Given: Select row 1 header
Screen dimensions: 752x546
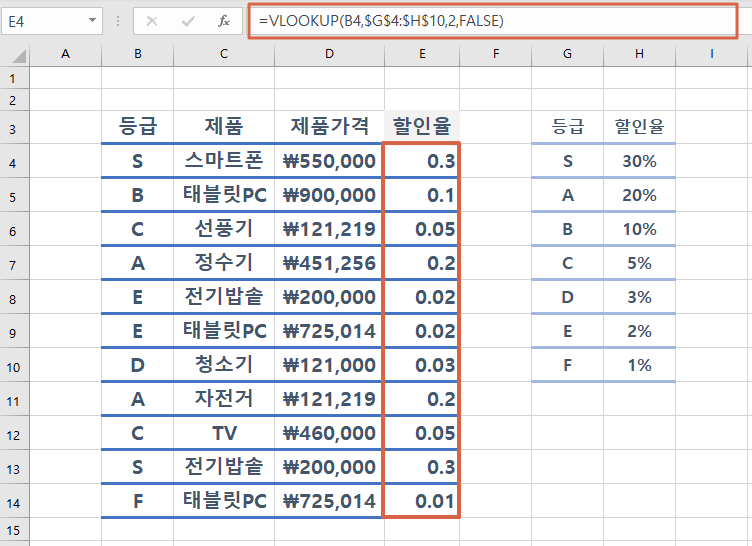Looking at the screenshot, I should [14, 78].
